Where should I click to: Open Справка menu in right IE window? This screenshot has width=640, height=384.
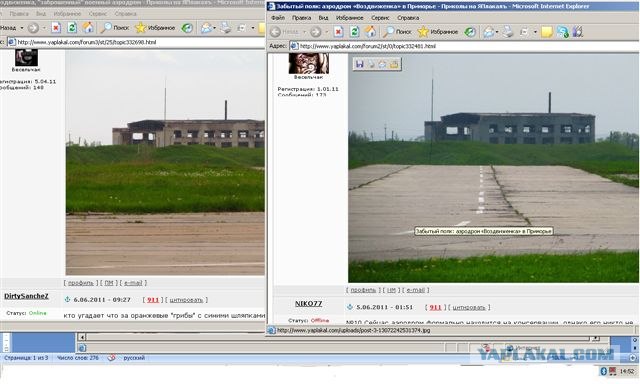pos(408,18)
